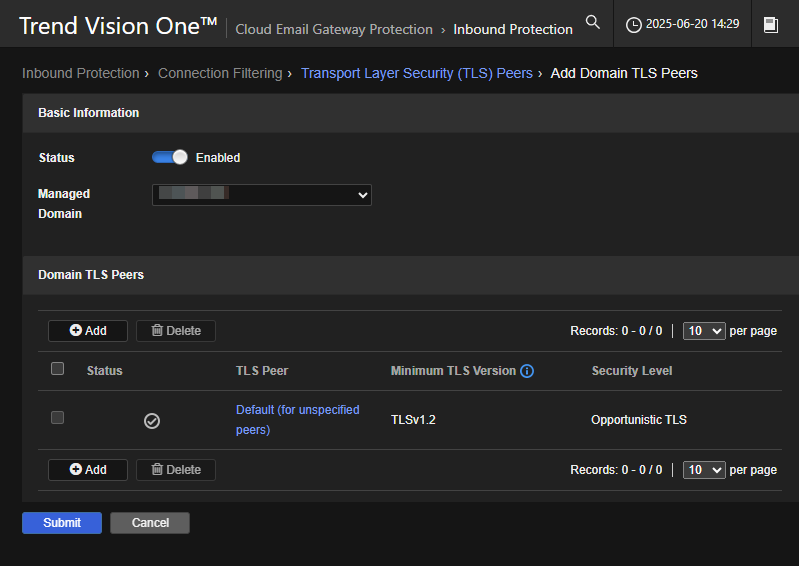799x566 pixels.
Task: Click the Minimum TLS Version info icon
Action: 527,371
